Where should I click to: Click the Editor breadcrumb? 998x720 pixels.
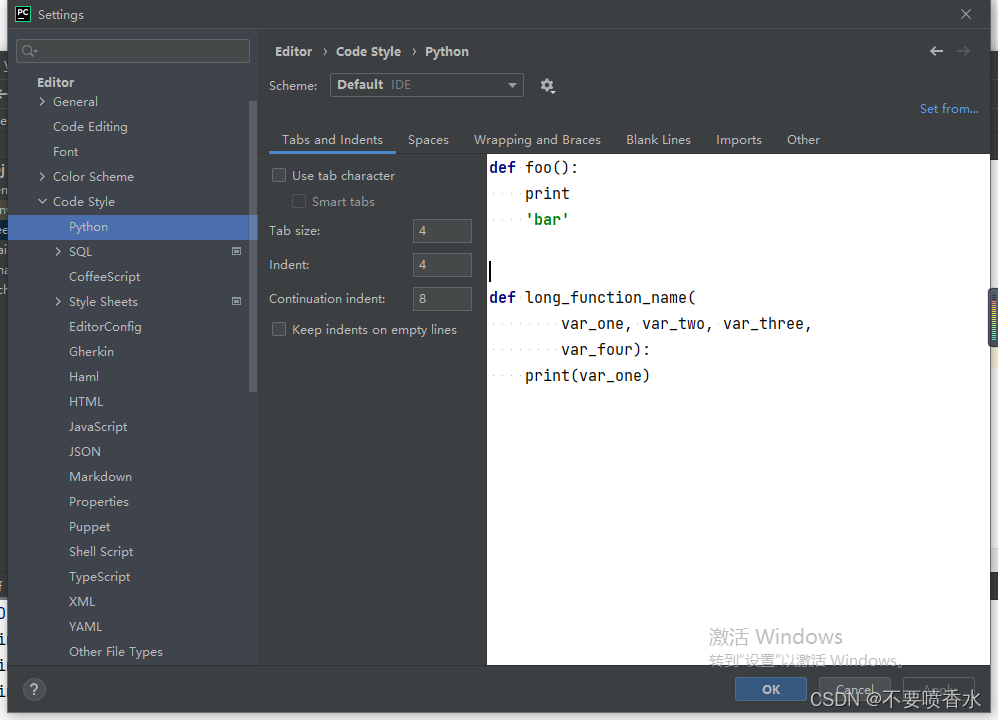pos(293,52)
